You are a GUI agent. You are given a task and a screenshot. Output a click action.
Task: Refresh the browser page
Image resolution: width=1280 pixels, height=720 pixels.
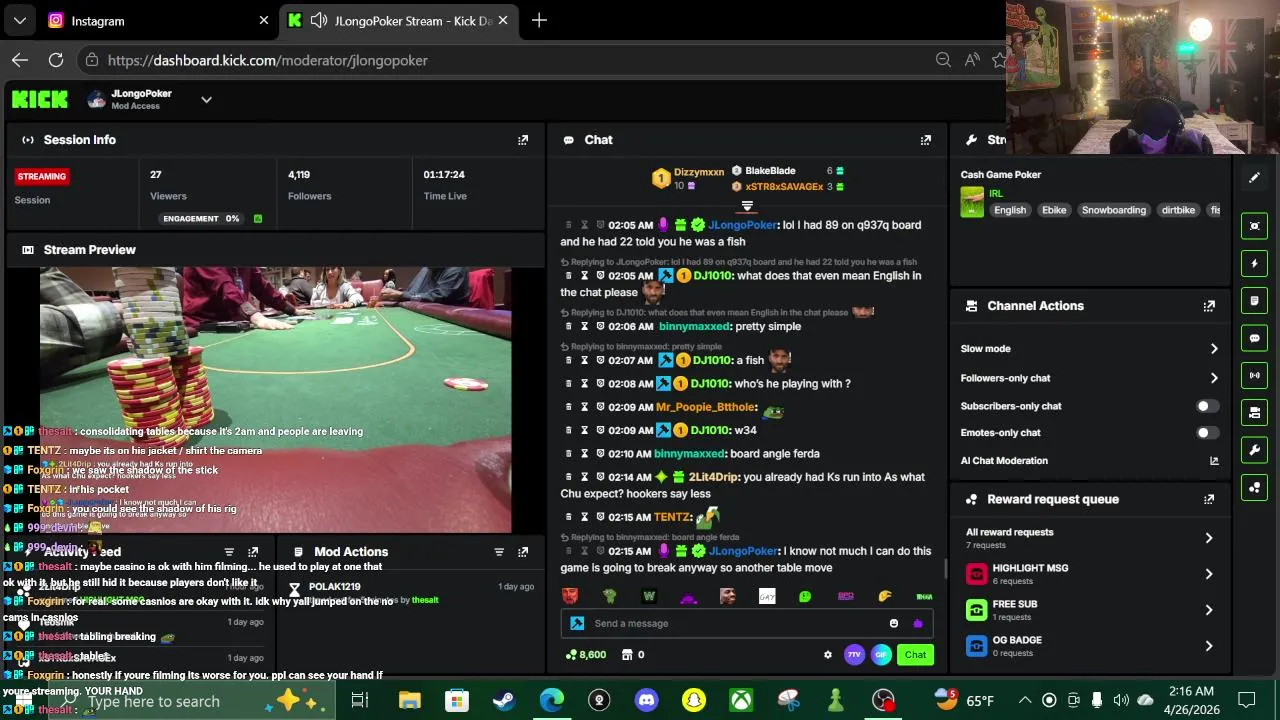click(56, 60)
